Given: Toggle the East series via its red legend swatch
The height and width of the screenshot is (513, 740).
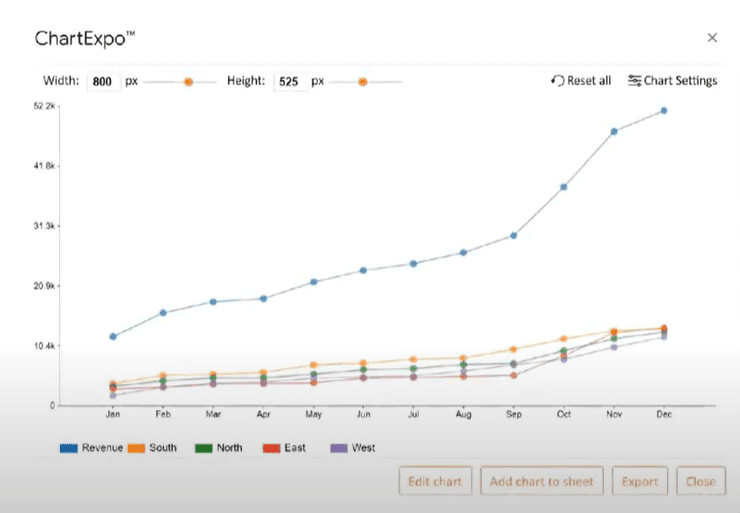Looking at the screenshot, I should (x=271, y=448).
